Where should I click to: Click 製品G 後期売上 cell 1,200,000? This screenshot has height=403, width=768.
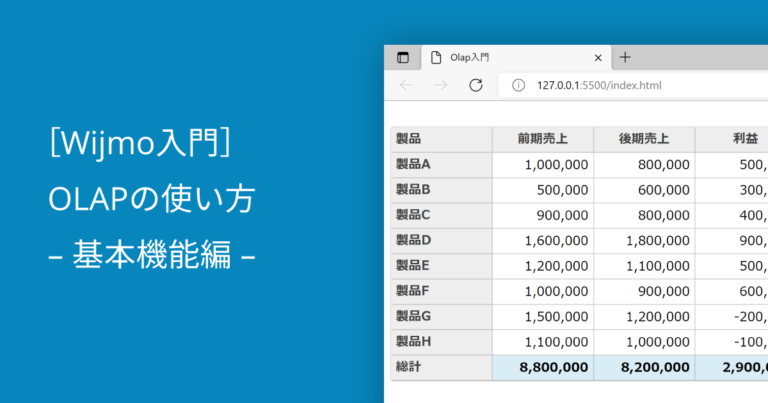tap(644, 316)
